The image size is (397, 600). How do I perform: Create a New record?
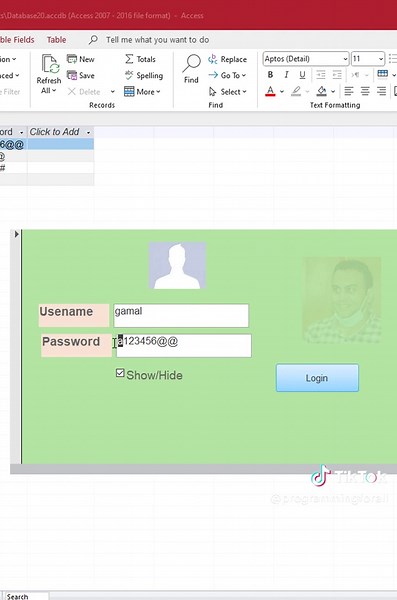pyautogui.click(x=80, y=59)
